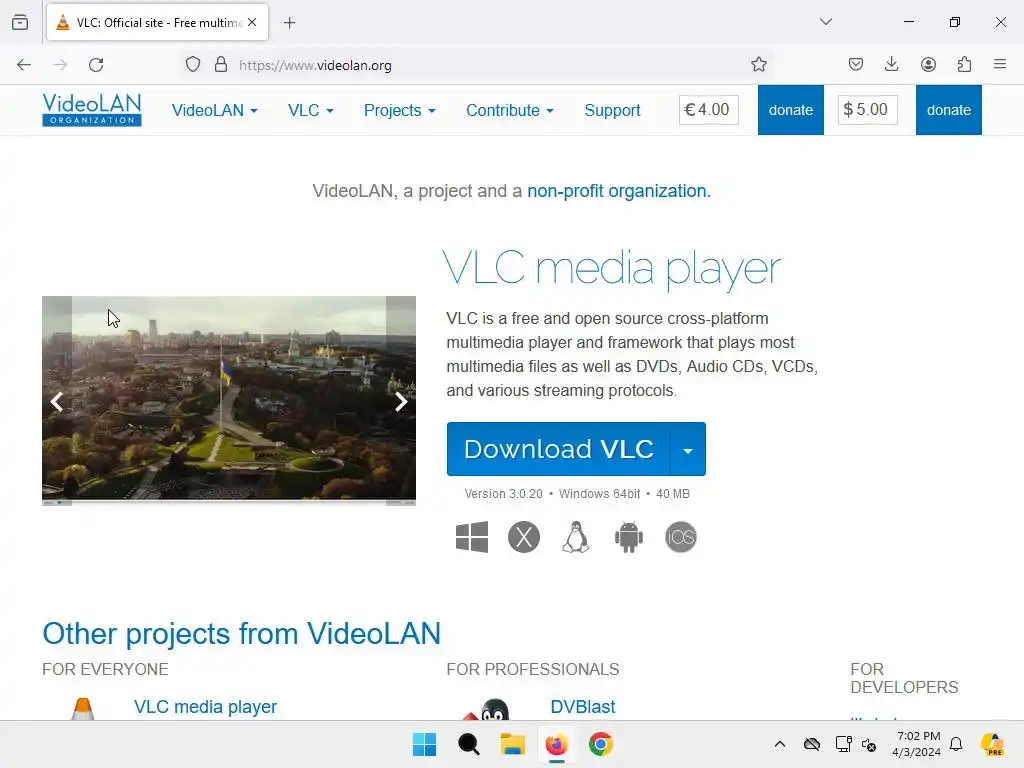Show next carousel slide
The height and width of the screenshot is (768, 1024).
click(x=401, y=402)
